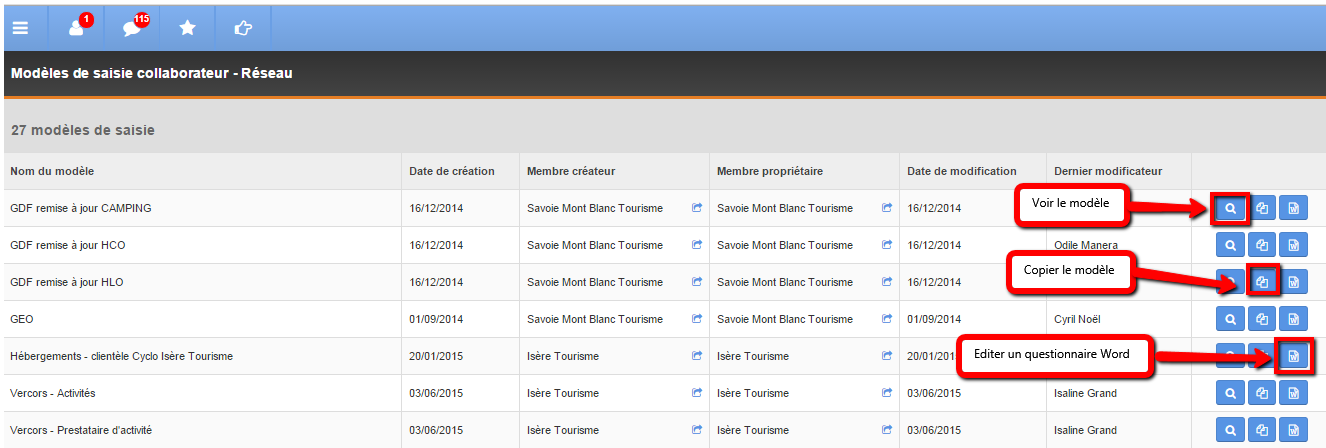View the GEO model
This screenshot has height=448, width=1326.
tap(1231, 319)
